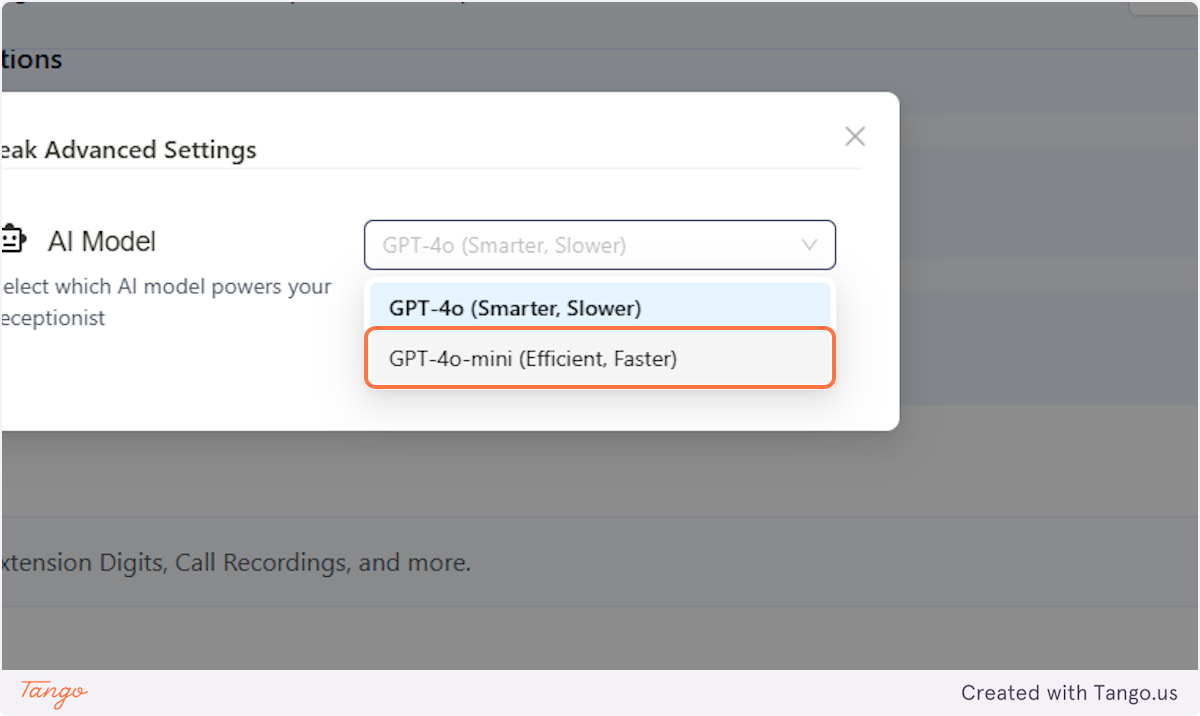The height and width of the screenshot is (716, 1200).
Task: Click the Advanced Settings dialog title
Action: (129, 150)
